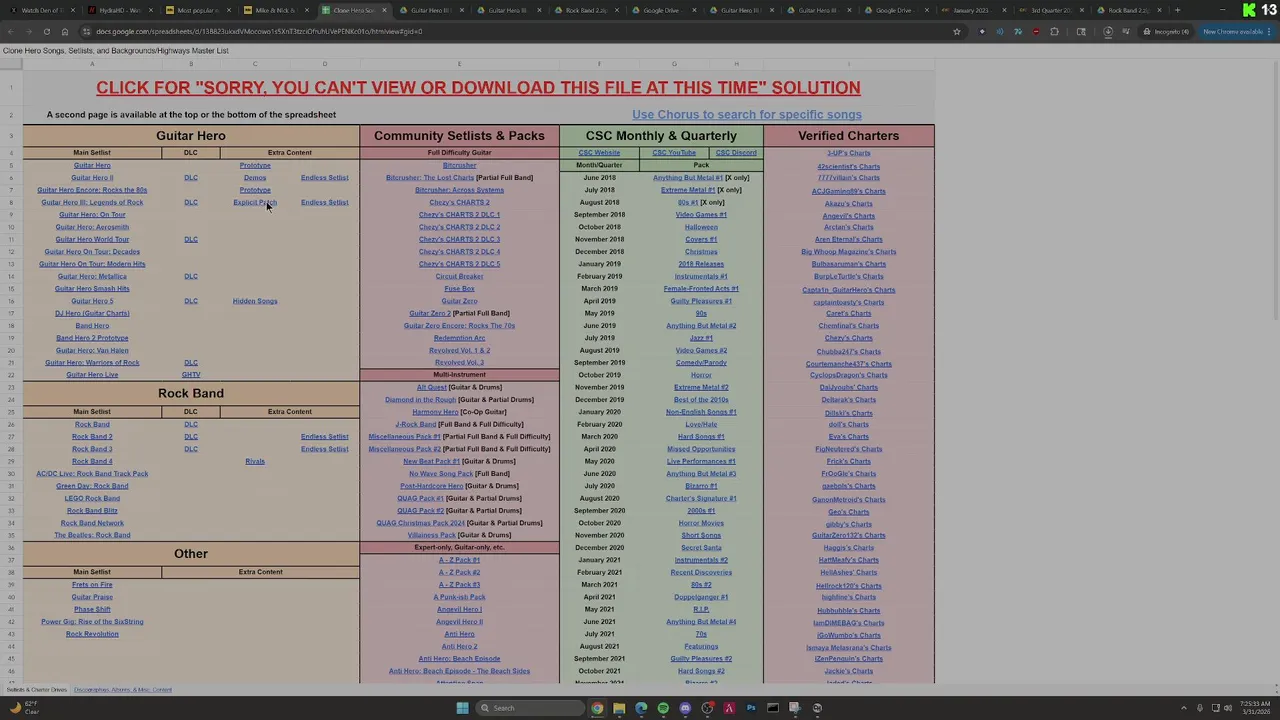
Task: Open the Doppelganger #1 pack link
Action: pos(701,597)
